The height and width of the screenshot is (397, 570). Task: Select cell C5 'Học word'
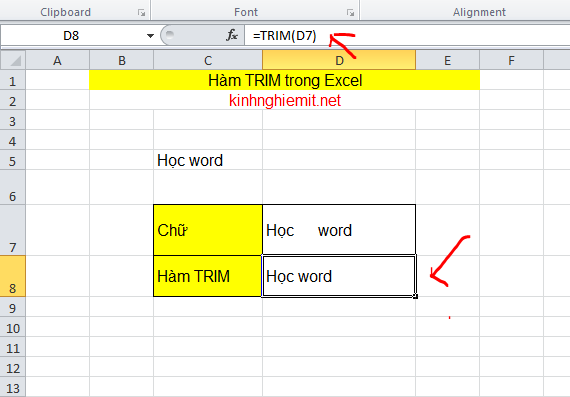pyautogui.click(x=208, y=160)
